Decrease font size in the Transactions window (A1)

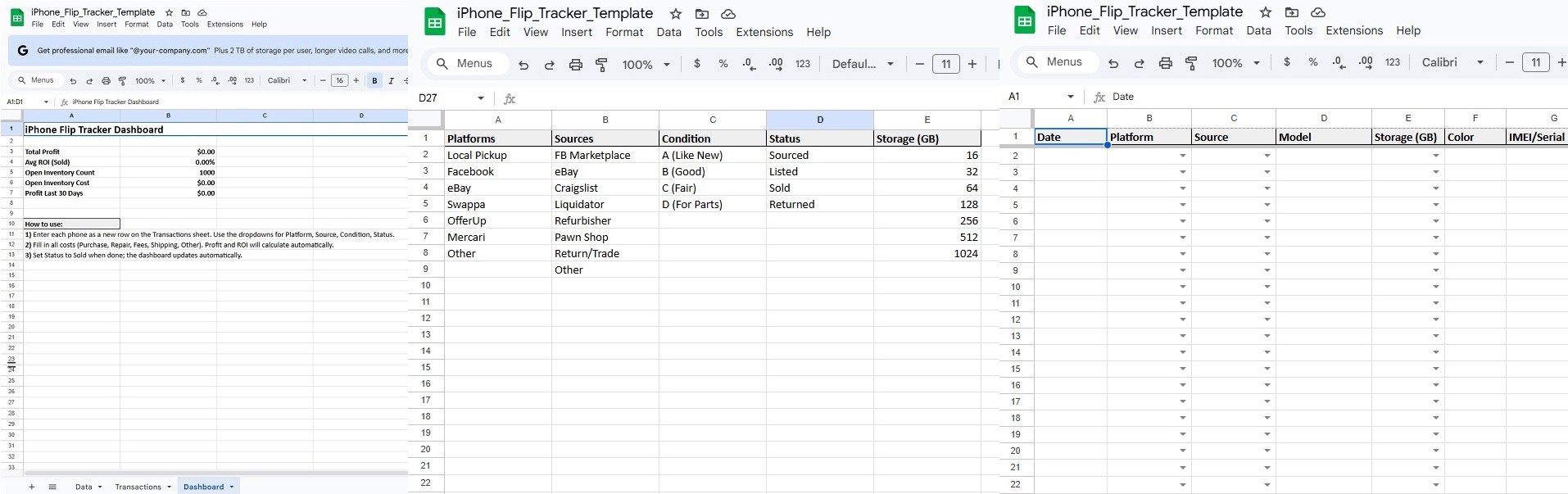1510,62
